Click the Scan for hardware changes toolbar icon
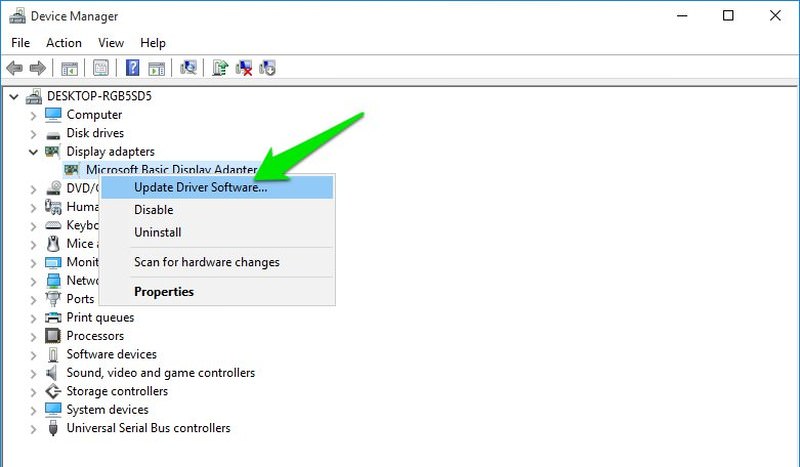 (x=188, y=67)
